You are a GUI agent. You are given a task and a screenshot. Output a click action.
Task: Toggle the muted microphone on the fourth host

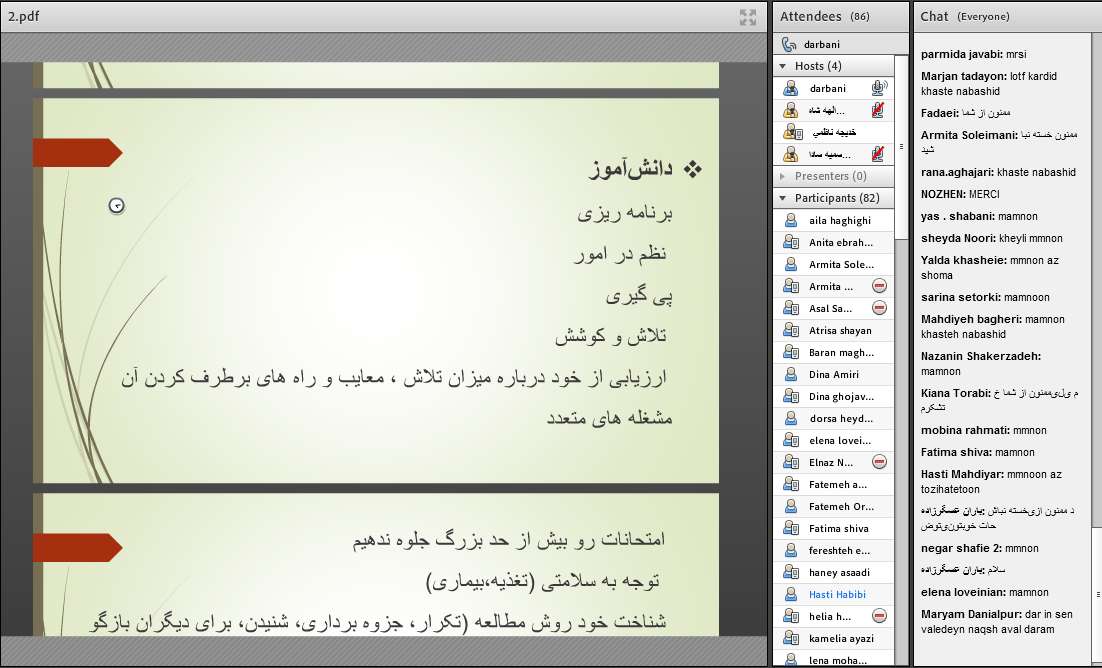878,154
